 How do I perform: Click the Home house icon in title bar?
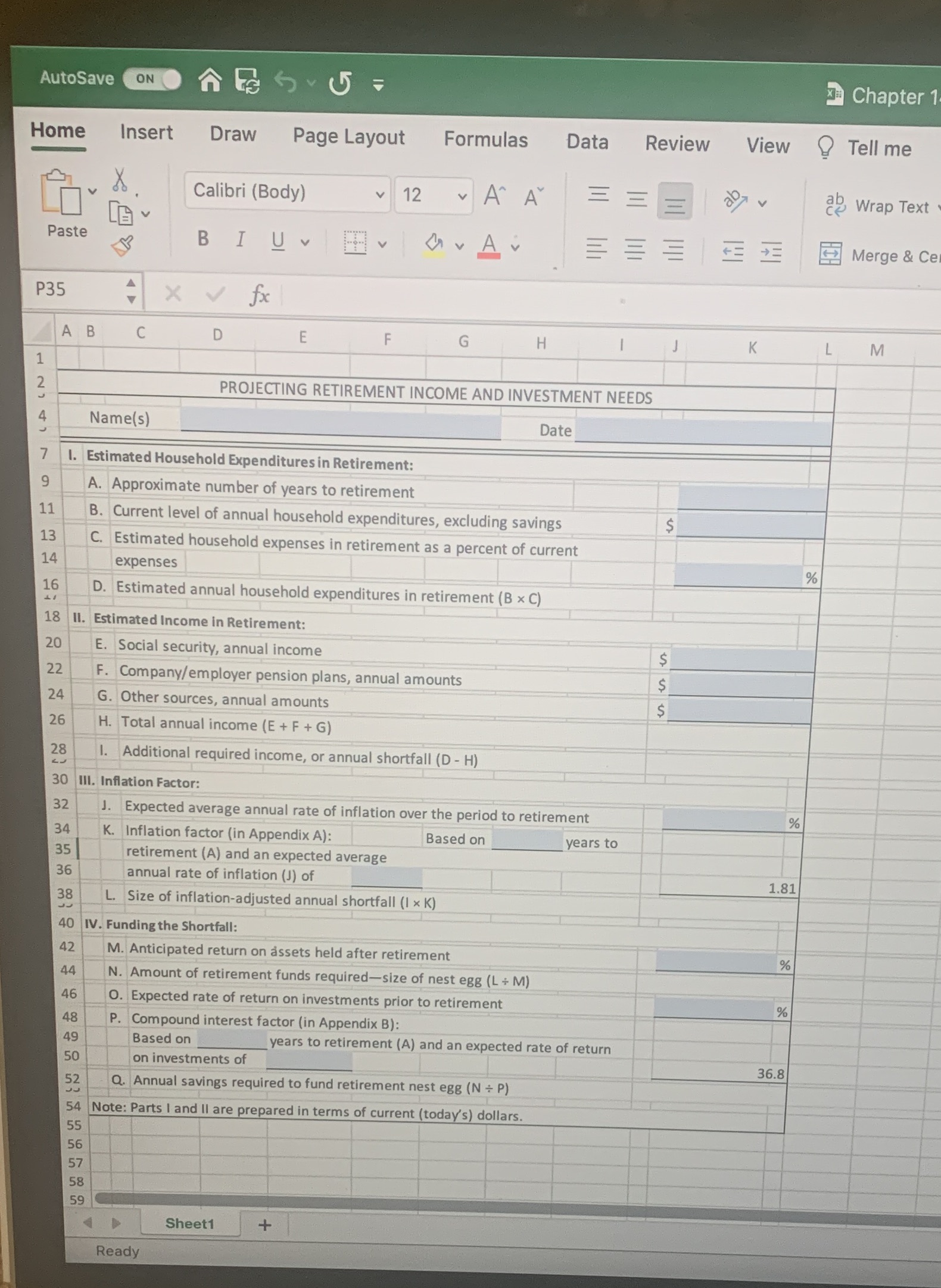pos(210,80)
